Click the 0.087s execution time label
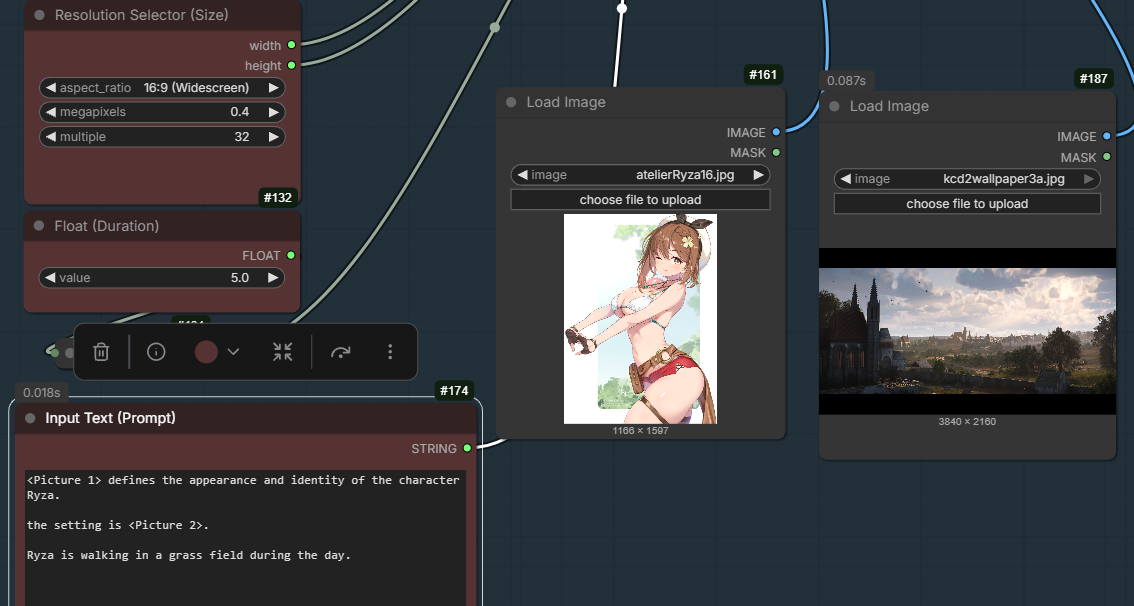1134x606 pixels. 846,81
